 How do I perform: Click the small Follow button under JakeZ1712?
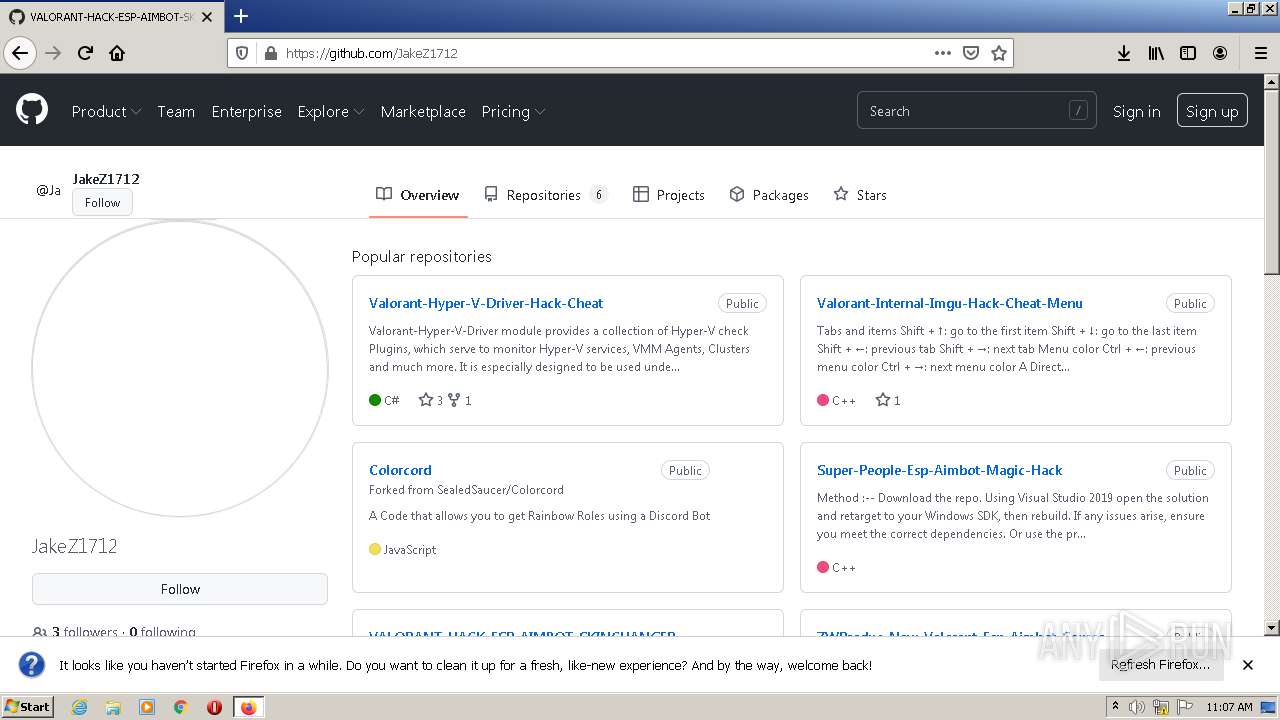pos(102,202)
